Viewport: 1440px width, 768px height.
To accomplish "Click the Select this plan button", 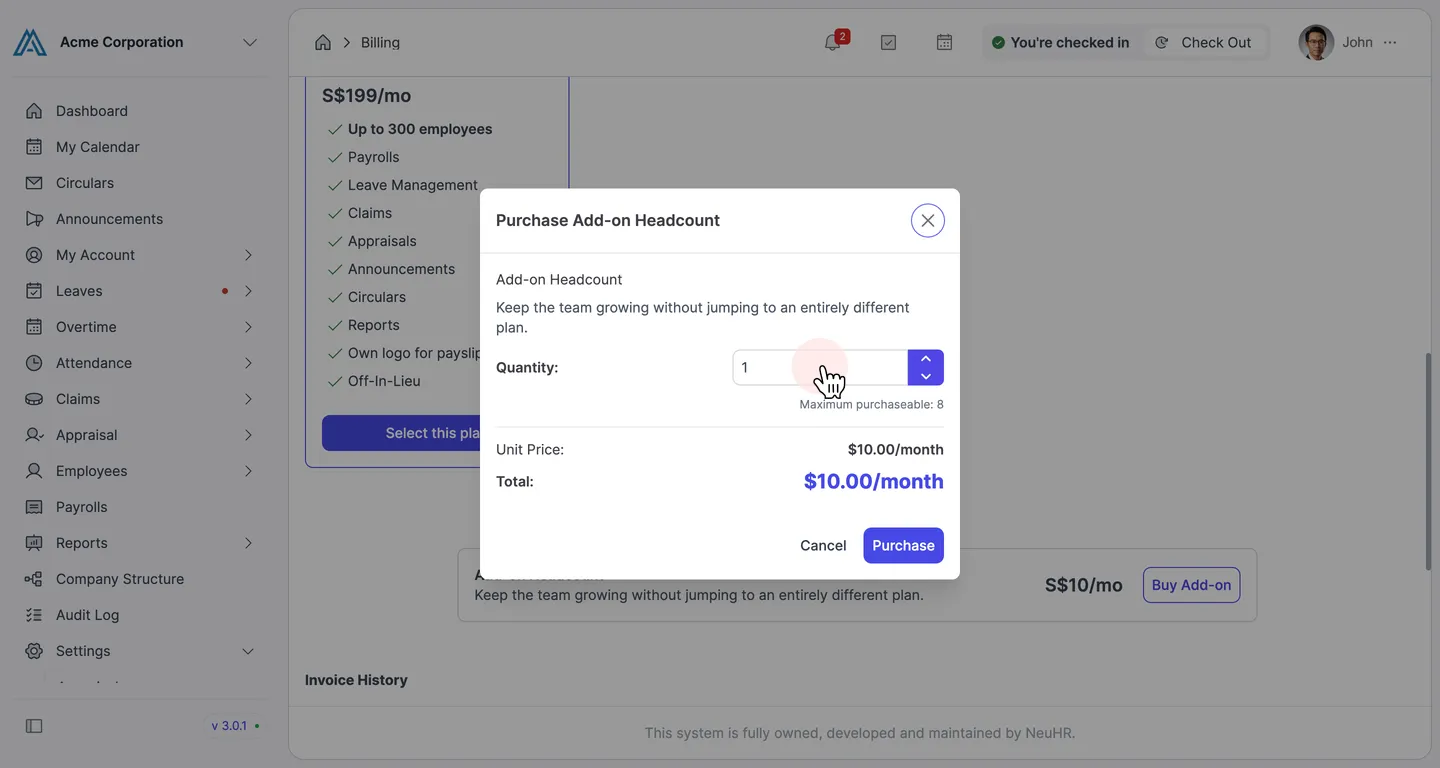I will pos(401,433).
